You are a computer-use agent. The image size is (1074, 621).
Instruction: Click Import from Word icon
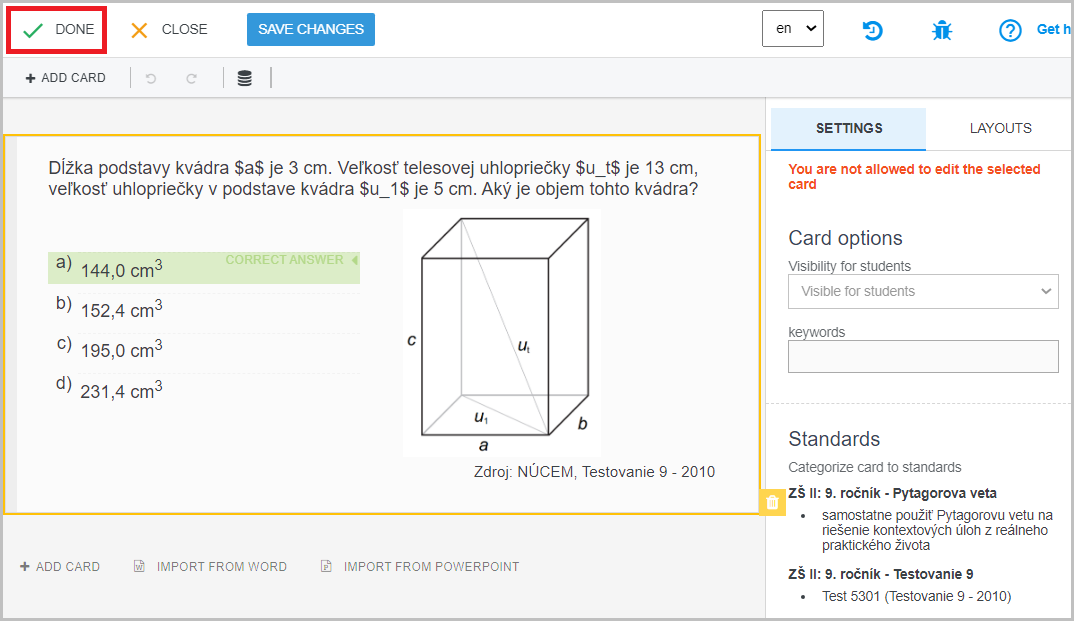(140, 567)
